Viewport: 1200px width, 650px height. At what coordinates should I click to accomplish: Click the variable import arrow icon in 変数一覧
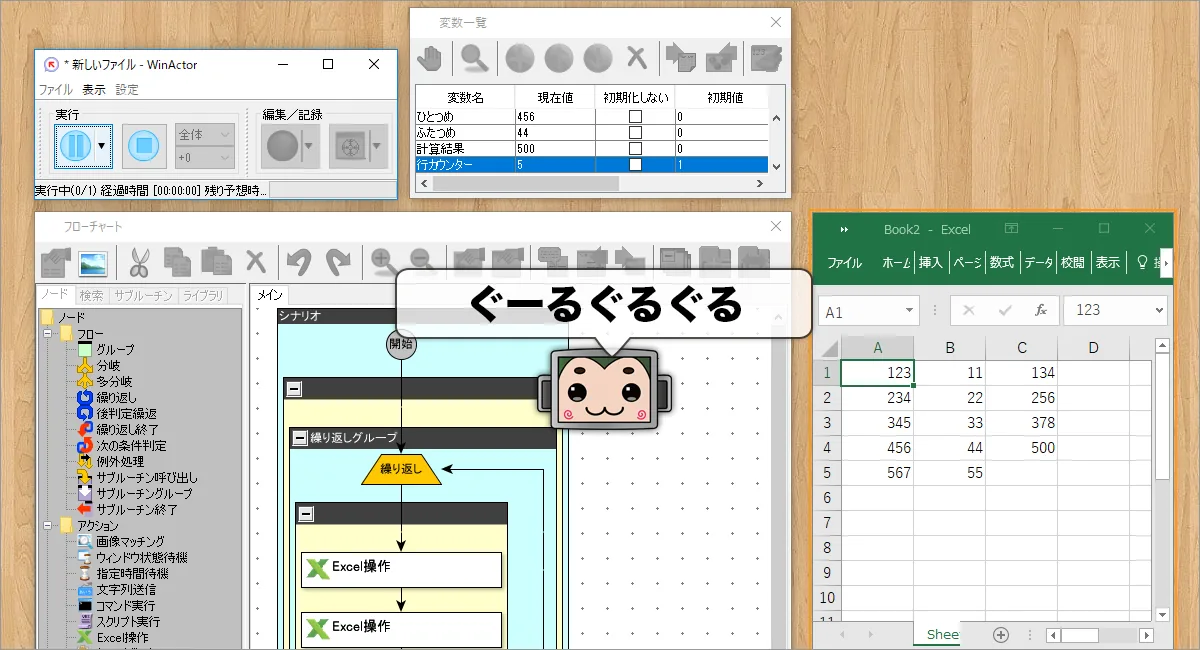(x=681, y=59)
